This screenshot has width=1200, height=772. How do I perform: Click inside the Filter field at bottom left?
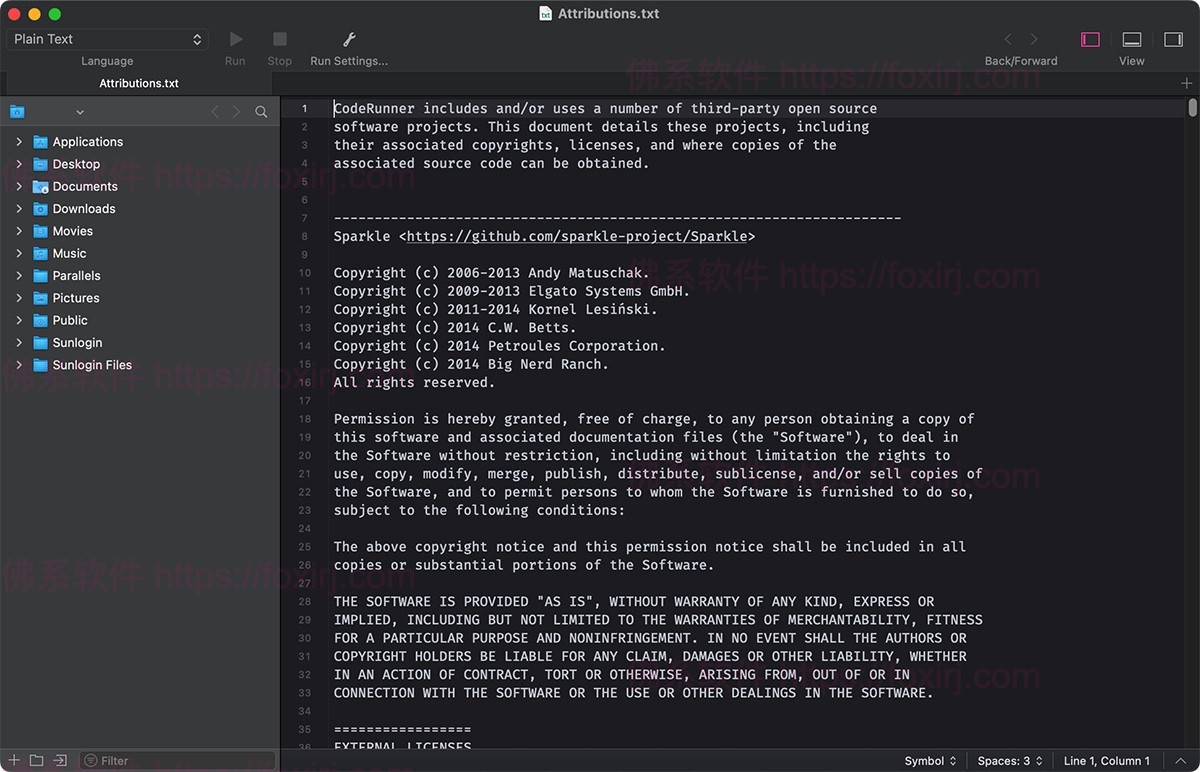[x=170, y=760]
